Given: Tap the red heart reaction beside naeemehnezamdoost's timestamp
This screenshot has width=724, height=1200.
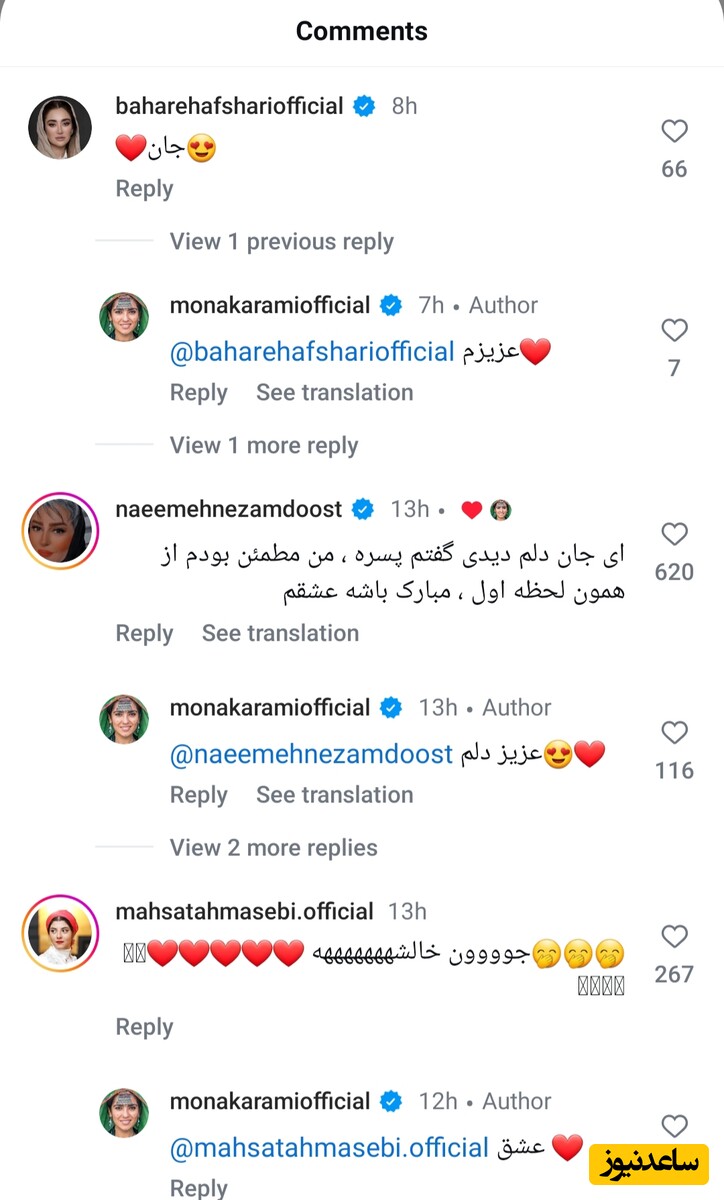Looking at the screenshot, I should click(x=471, y=509).
